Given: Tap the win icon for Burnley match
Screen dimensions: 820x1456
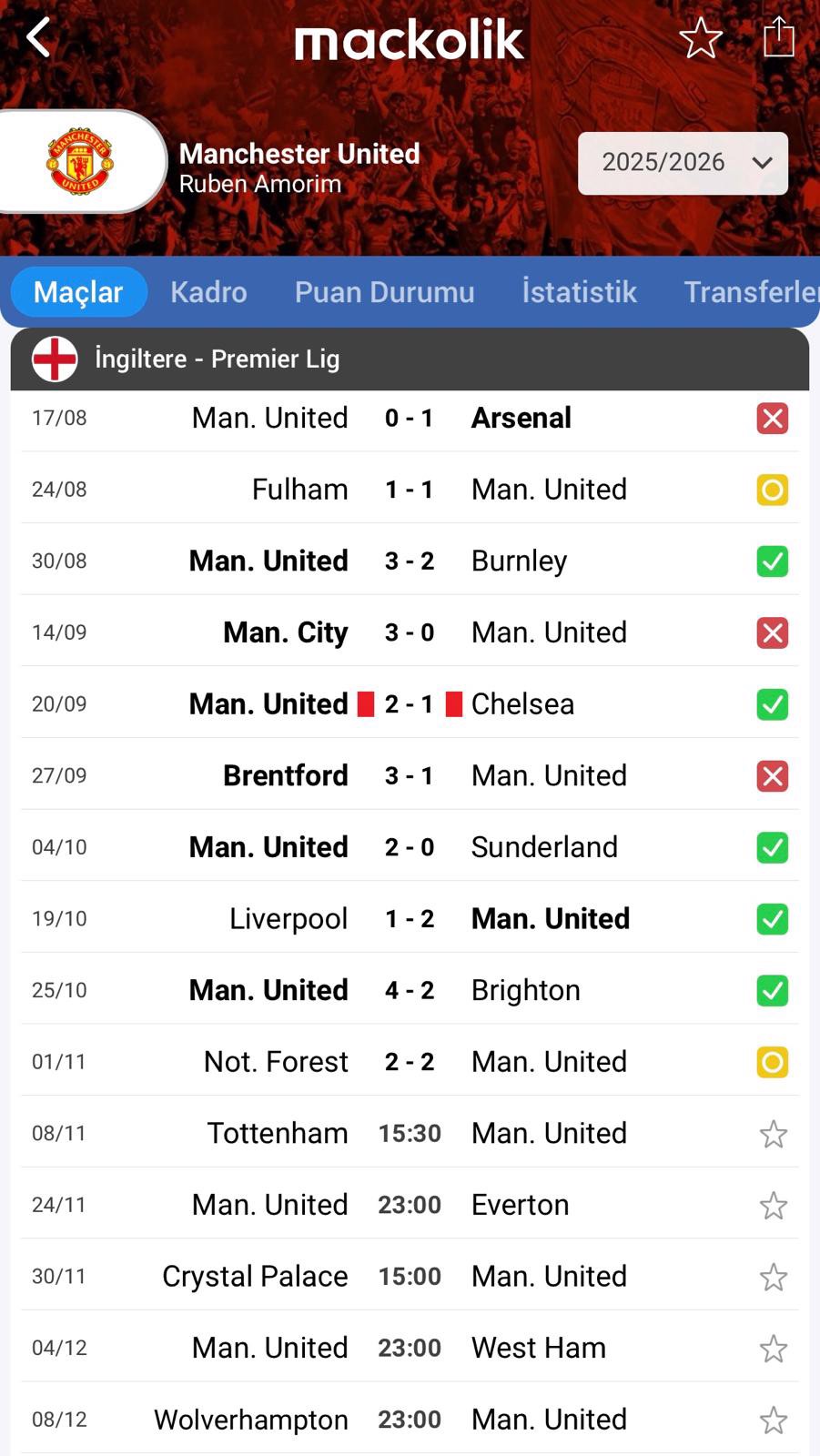Looking at the screenshot, I should coord(772,561).
